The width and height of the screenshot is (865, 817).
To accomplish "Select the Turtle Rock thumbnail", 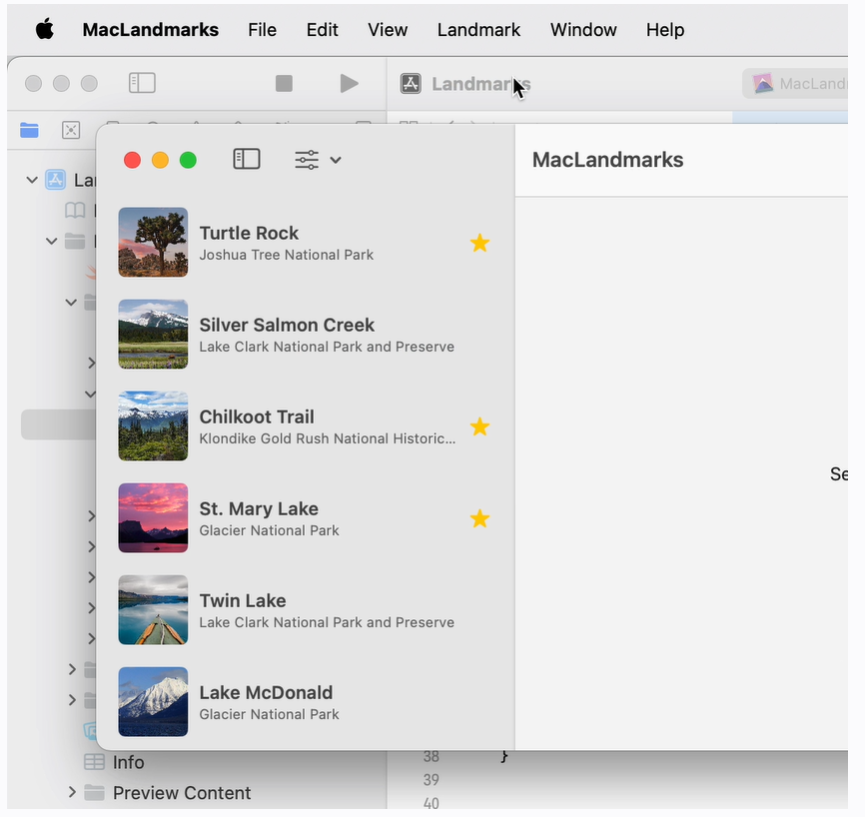I will point(153,242).
